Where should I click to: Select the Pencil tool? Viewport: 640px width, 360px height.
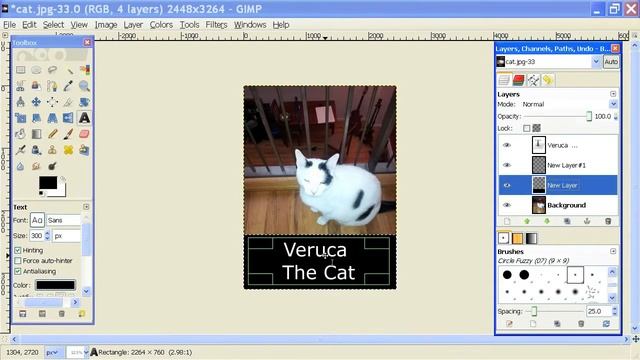[52, 134]
